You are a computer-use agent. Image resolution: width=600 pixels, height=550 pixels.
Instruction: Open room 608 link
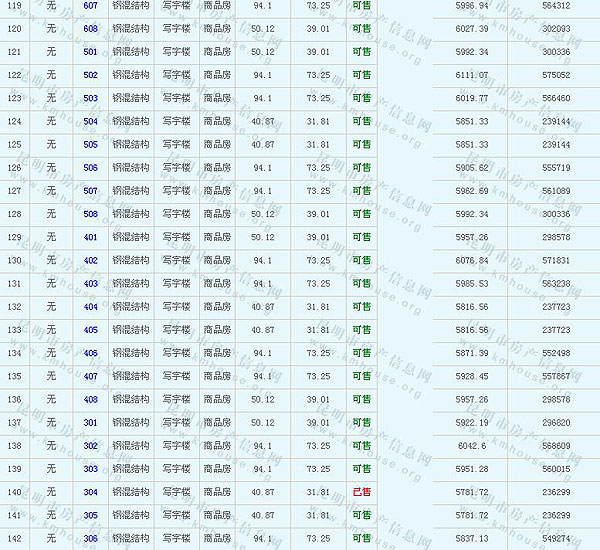(90, 29)
